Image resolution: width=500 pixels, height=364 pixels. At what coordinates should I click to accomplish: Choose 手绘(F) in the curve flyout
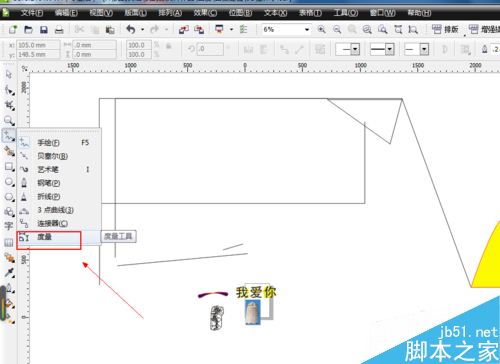pos(59,143)
